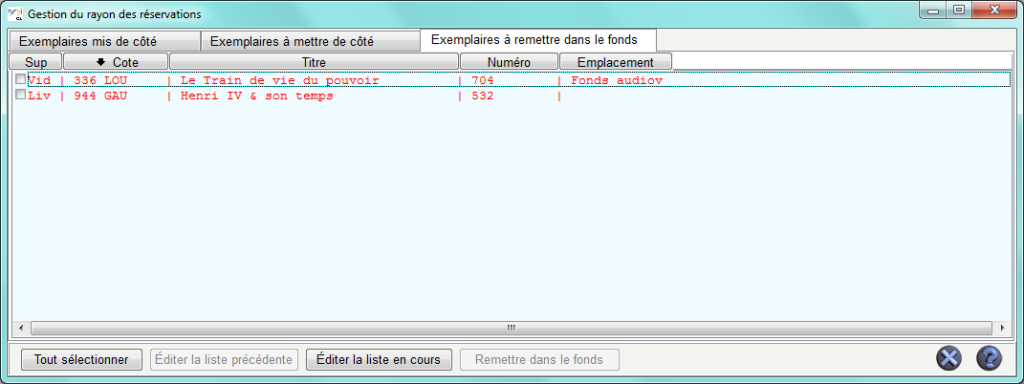Click the Sup column header
The width and height of the screenshot is (1024, 384).
pyautogui.click(x=36, y=61)
